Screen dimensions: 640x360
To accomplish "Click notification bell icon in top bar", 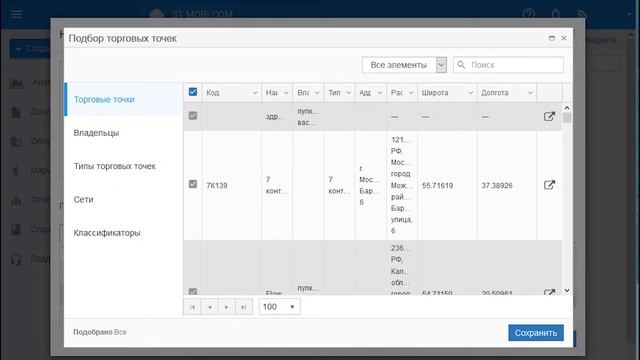I will (x=556, y=15).
